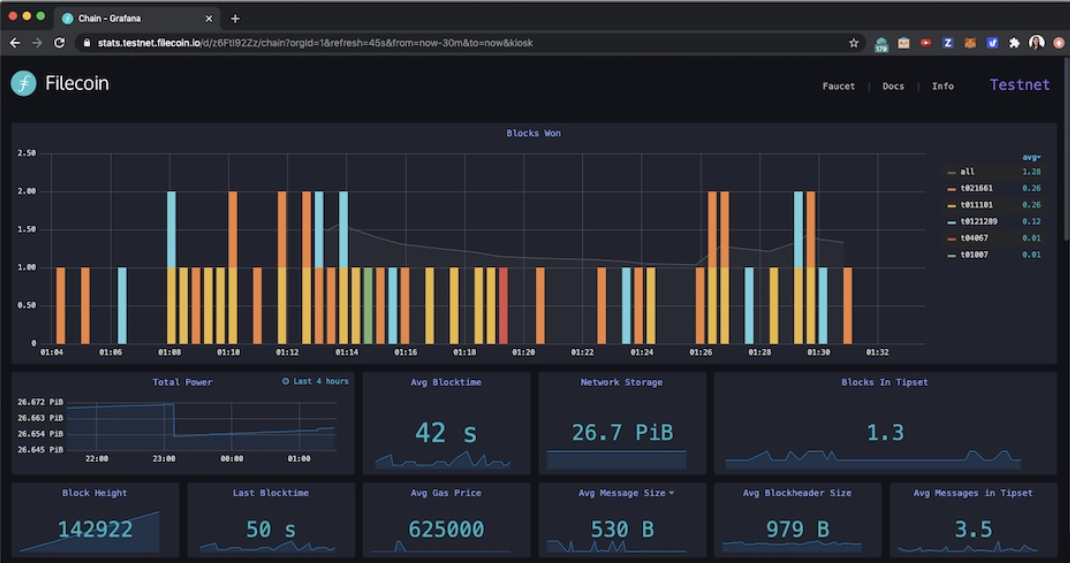The height and width of the screenshot is (563, 1070).
Task: Click the blue checkmark extension icon
Action: pyautogui.click(x=992, y=43)
